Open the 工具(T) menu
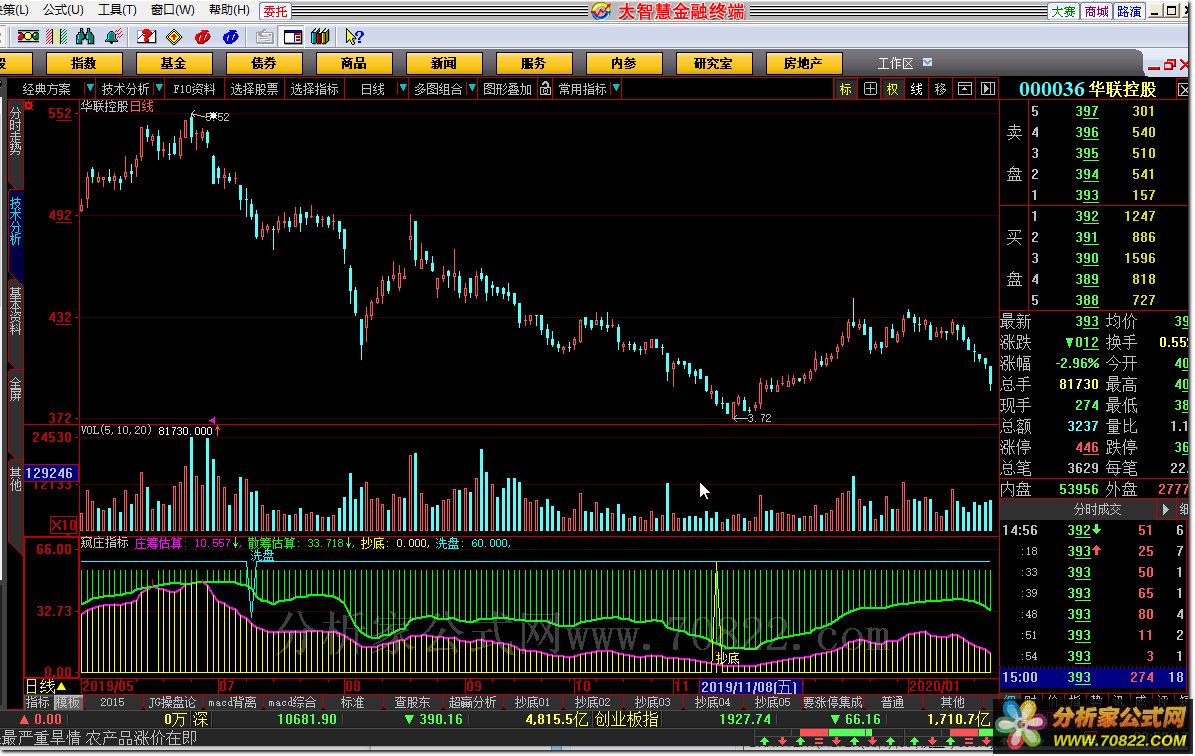Screen dimensions: 1195x756 (x=117, y=10)
